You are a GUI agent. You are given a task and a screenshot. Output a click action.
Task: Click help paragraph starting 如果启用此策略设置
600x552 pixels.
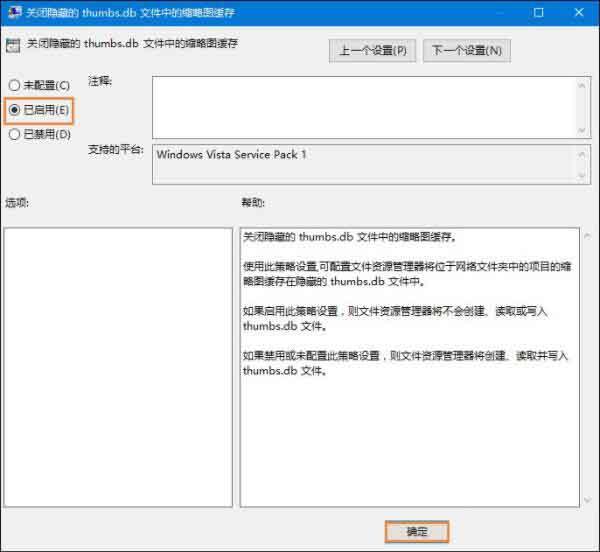395,318
